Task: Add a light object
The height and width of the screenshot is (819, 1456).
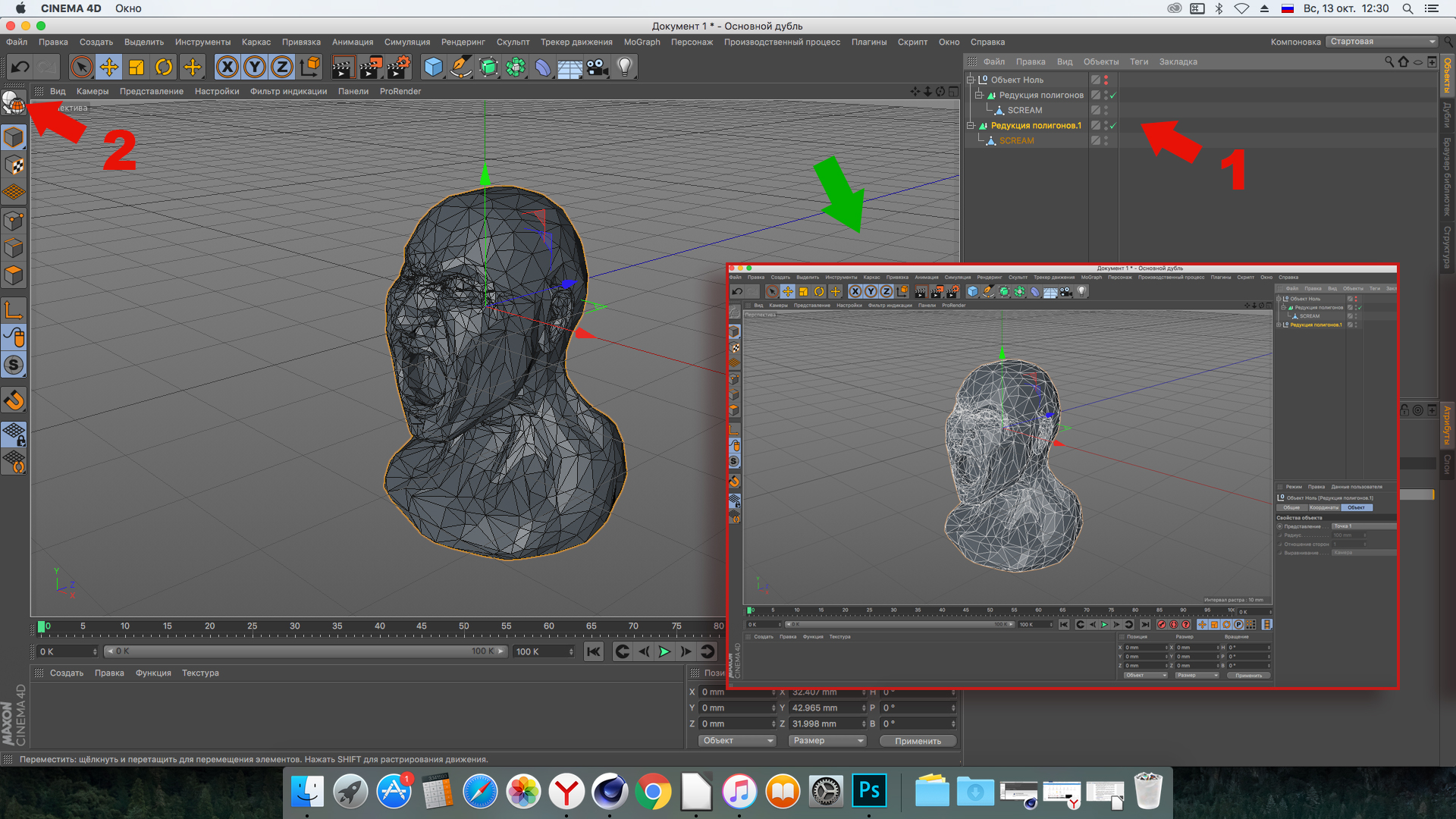Action: [x=625, y=67]
